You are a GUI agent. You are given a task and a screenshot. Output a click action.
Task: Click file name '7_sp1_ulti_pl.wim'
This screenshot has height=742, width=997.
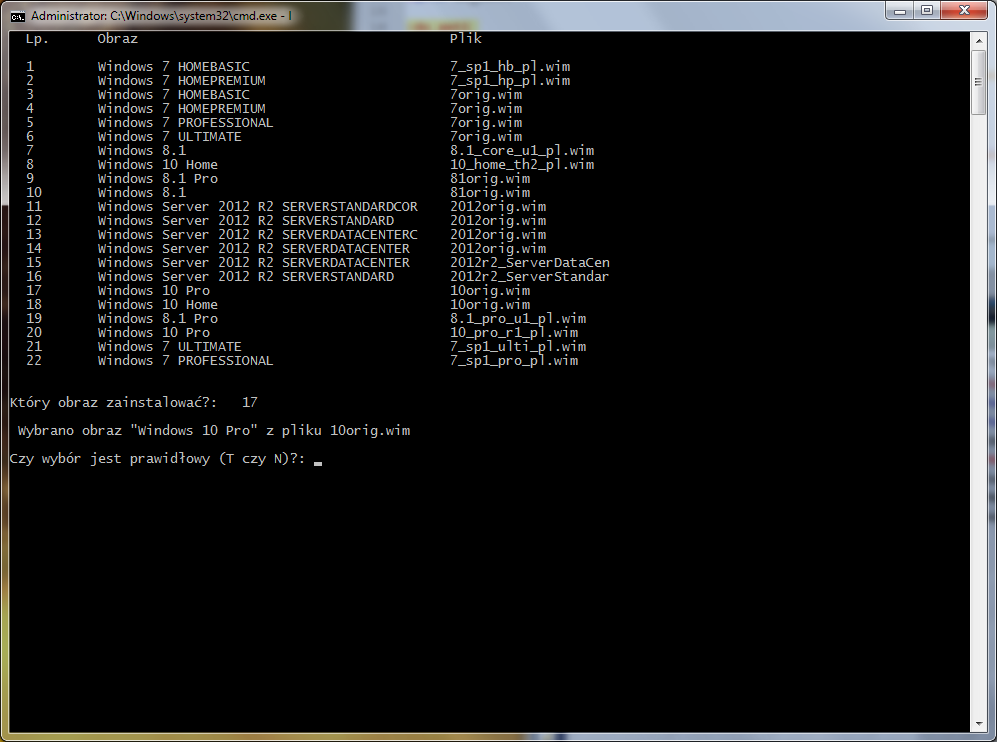click(518, 347)
